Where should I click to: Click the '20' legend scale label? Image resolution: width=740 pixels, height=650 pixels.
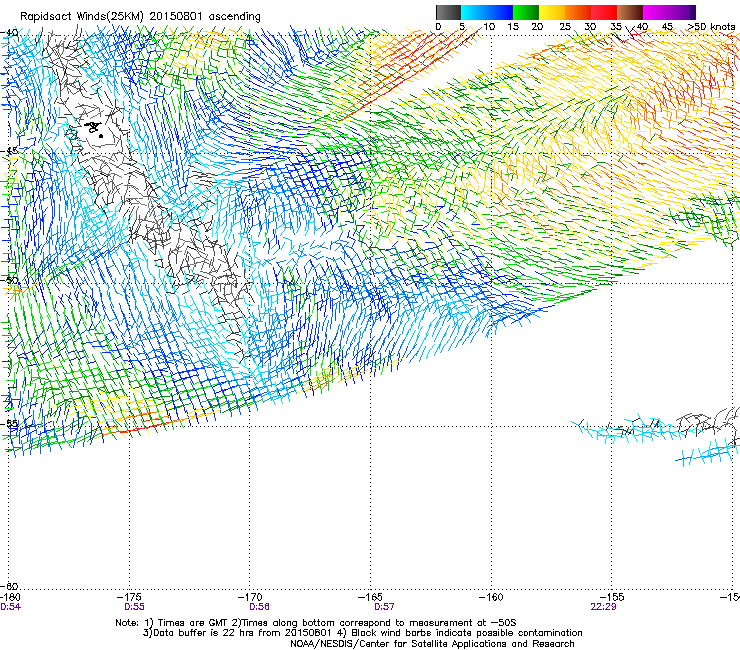(x=537, y=27)
